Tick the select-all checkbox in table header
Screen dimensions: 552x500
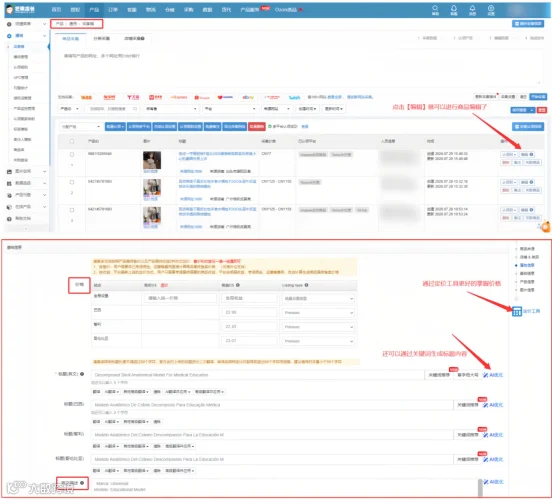(x=72, y=141)
